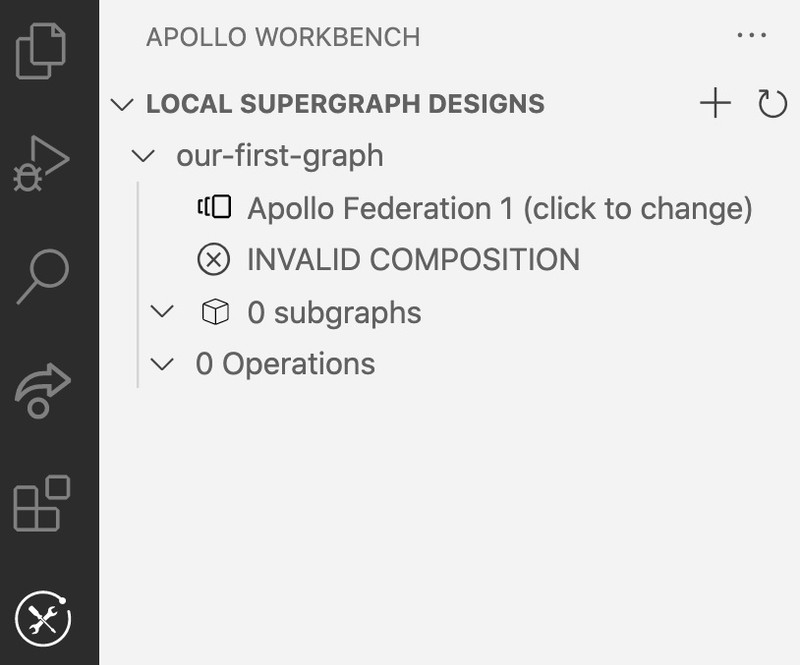Select the INVALID COMPOSITION entry
Image resolution: width=800 pixels, height=665 pixels.
[x=413, y=259]
